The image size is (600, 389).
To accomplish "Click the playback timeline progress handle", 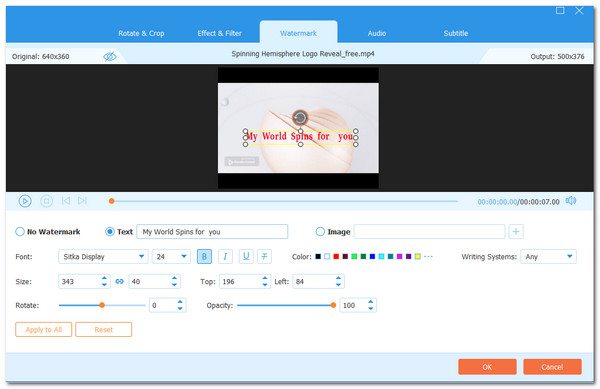I will coord(111,201).
